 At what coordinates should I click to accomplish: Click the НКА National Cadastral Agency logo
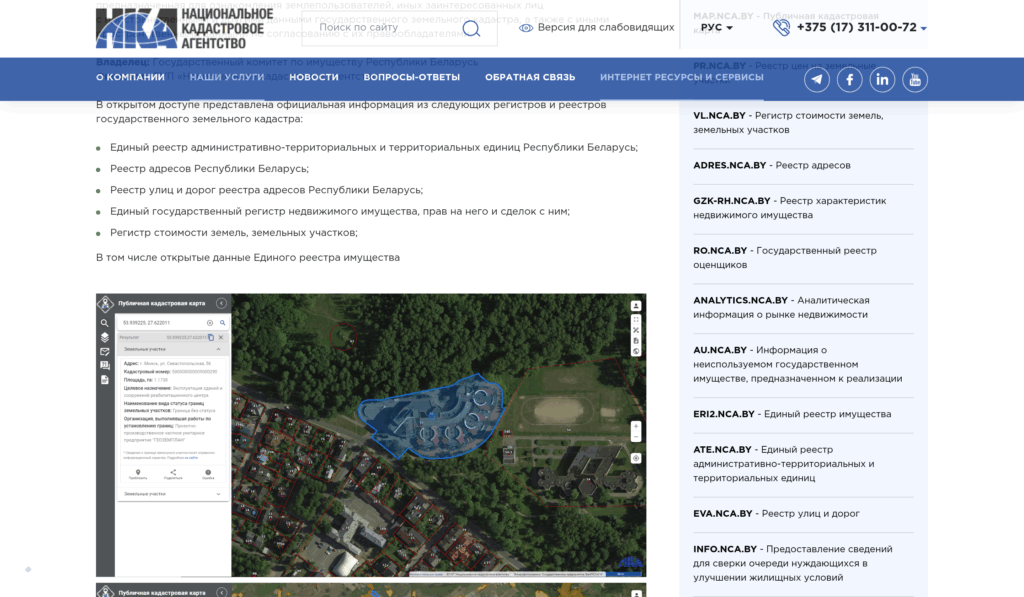pos(184,28)
